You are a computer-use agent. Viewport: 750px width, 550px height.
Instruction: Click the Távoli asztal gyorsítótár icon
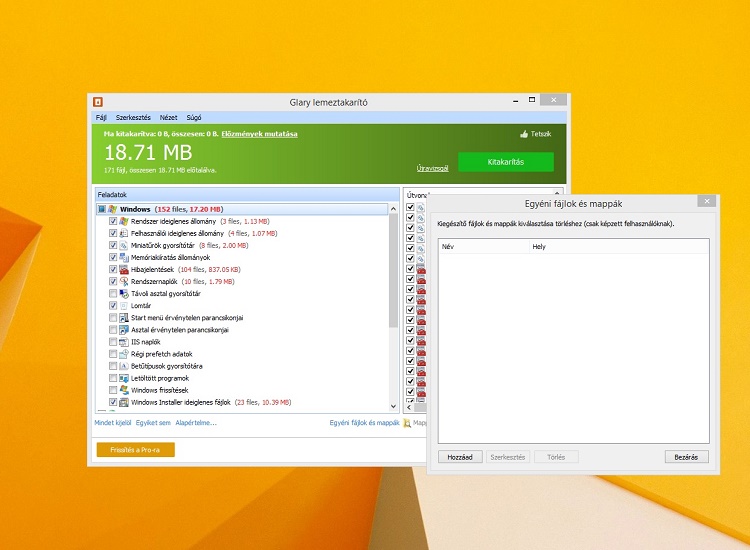pos(124,293)
